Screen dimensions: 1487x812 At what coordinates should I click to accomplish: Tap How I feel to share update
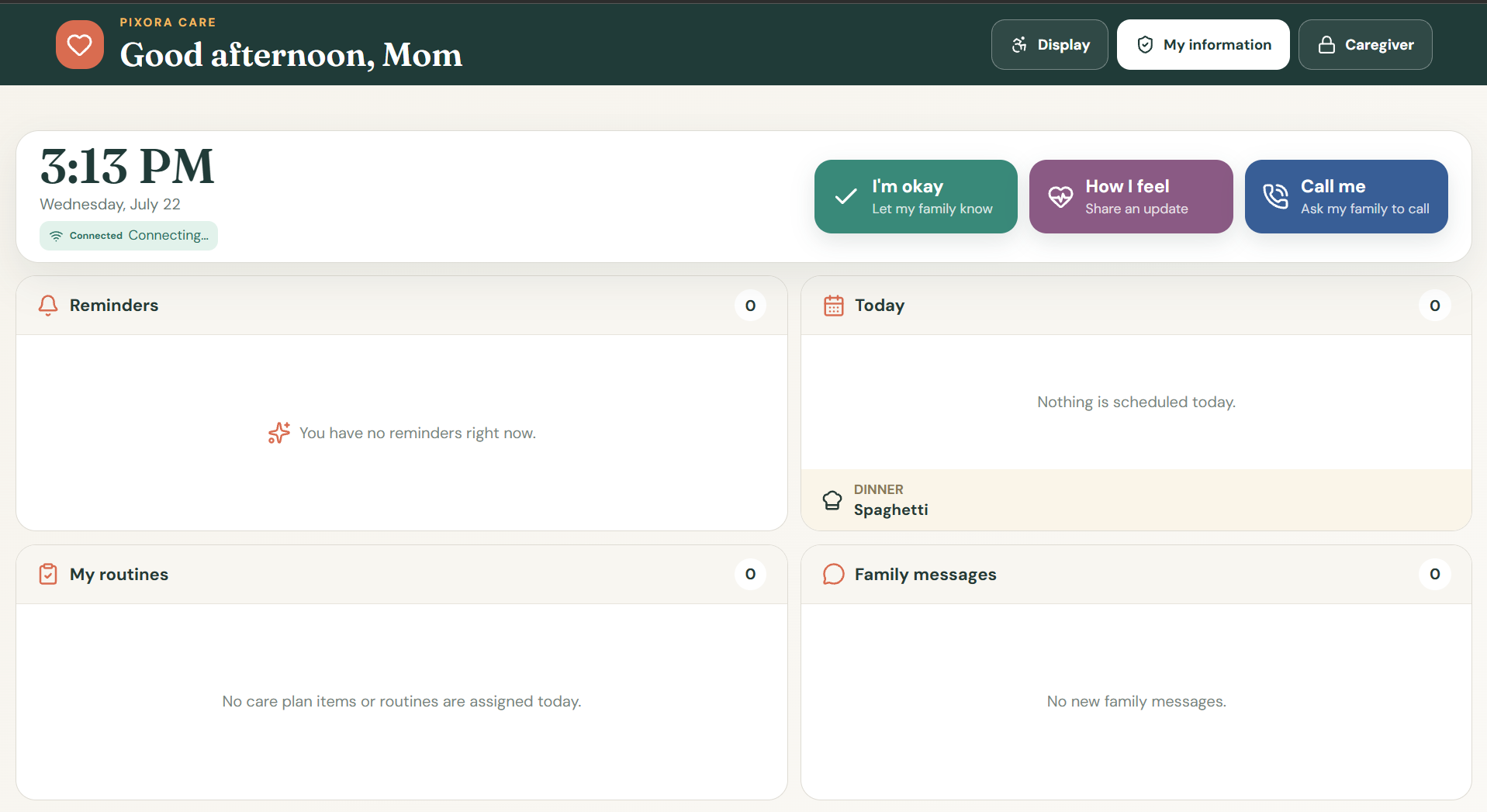click(x=1131, y=197)
